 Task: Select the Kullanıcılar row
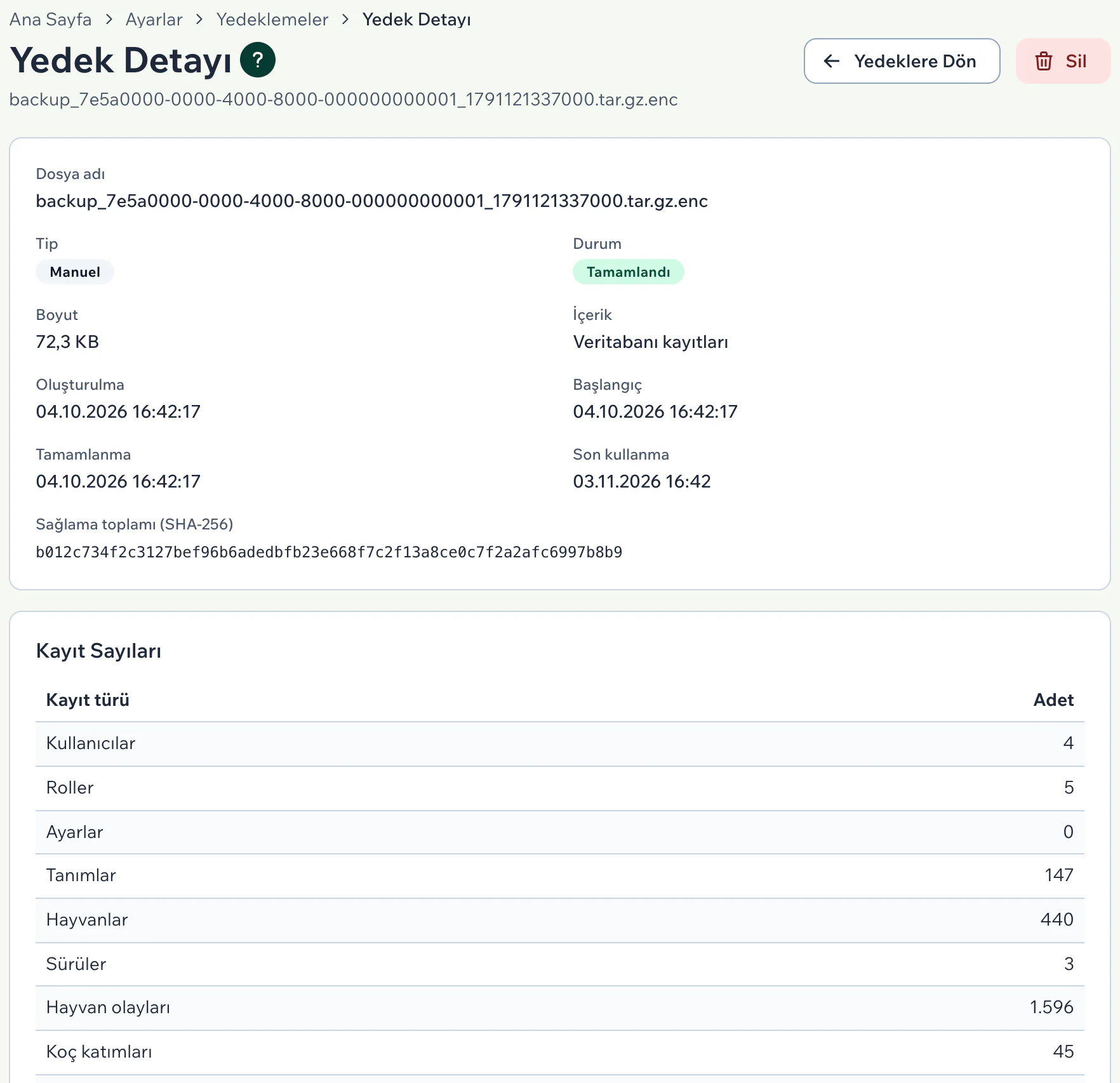click(560, 743)
